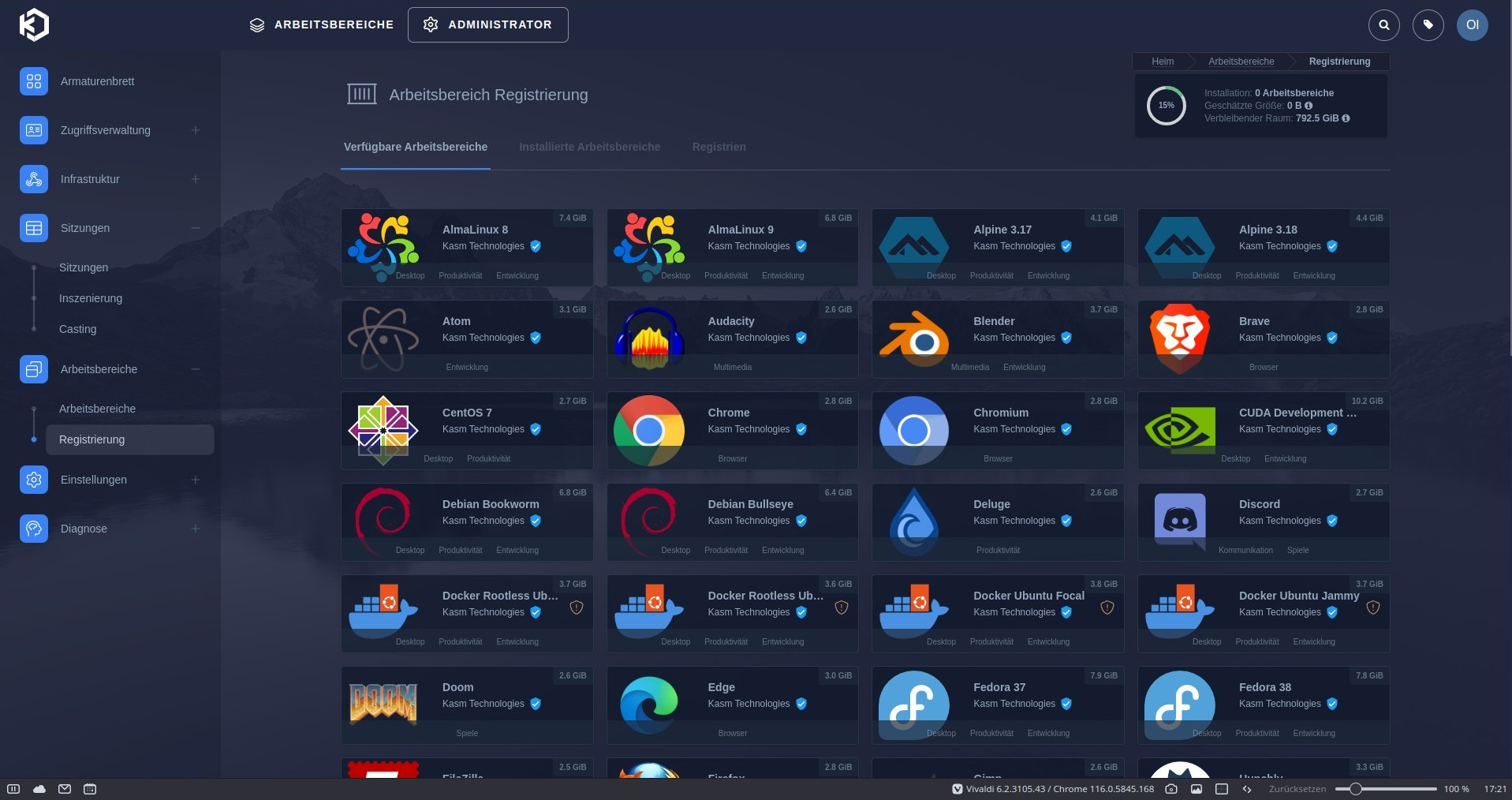Click the Geschätzte Größe info icon
The height and width of the screenshot is (800, 1512).
pos(1309,106)
